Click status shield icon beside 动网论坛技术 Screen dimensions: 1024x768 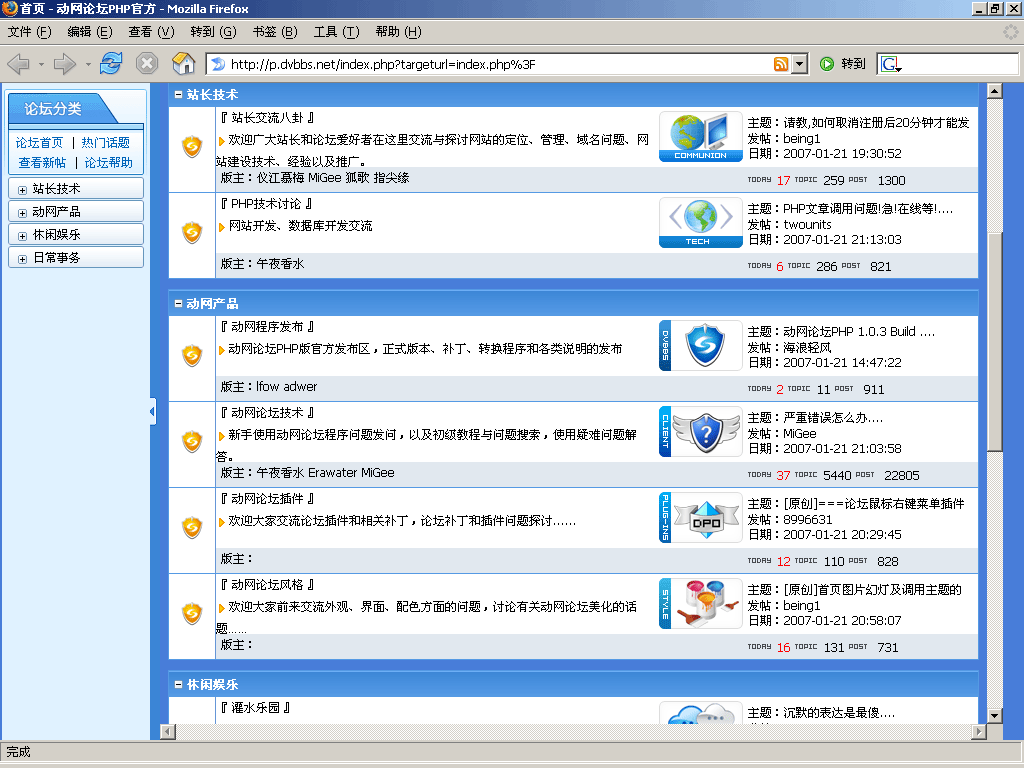pyautogui.click(x=192, y=441)
